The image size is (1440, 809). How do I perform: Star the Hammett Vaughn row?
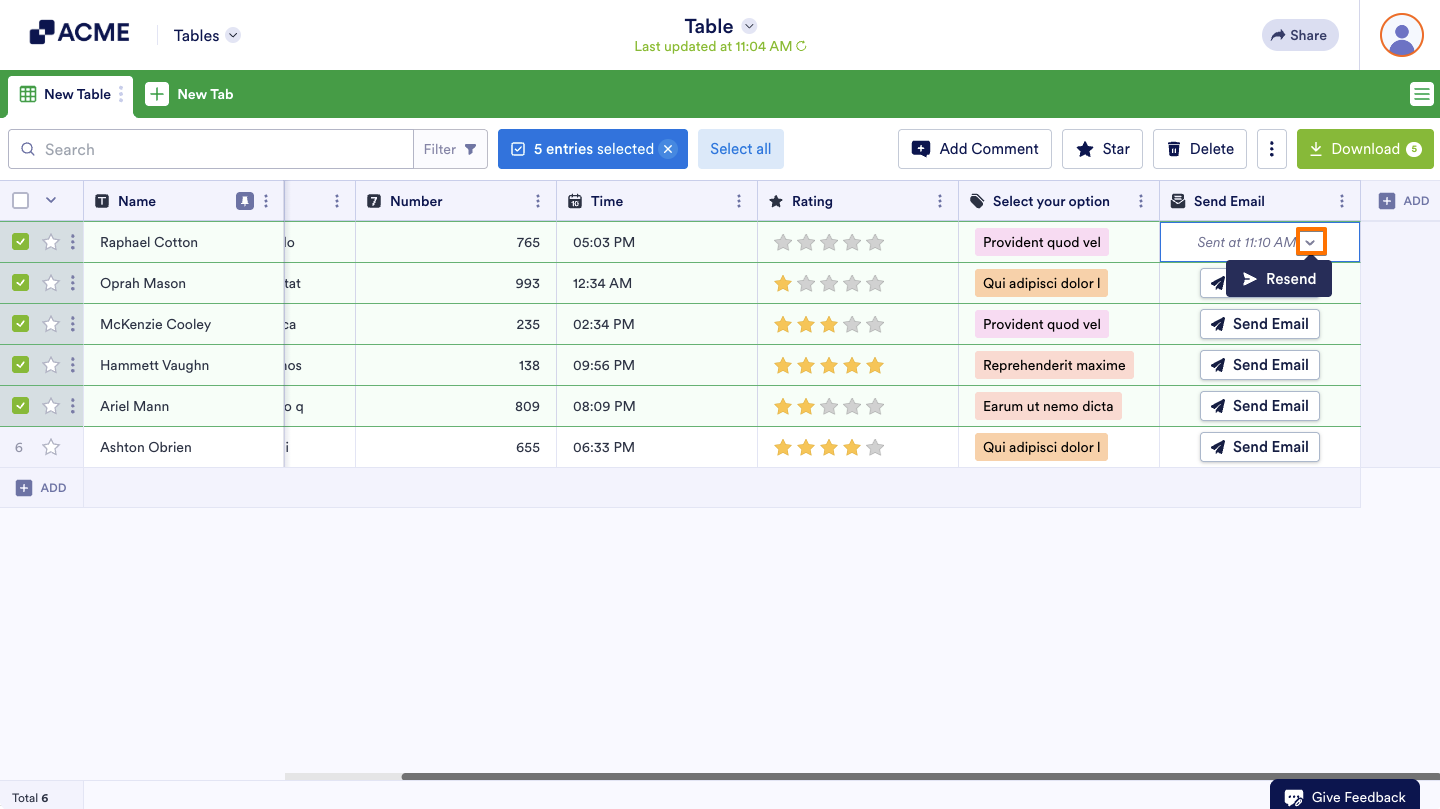[x=51, y=365]
